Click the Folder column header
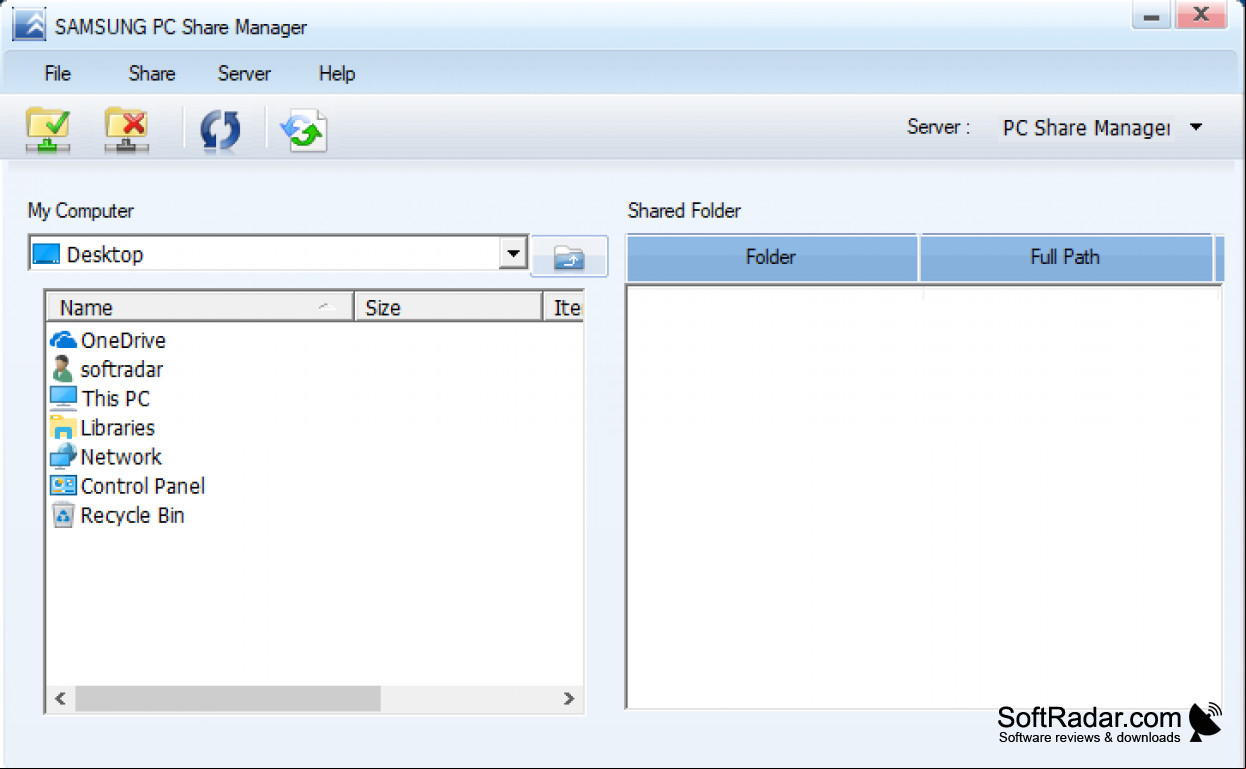The height and width of the screenshot is (769, 1246). (771, 258)
